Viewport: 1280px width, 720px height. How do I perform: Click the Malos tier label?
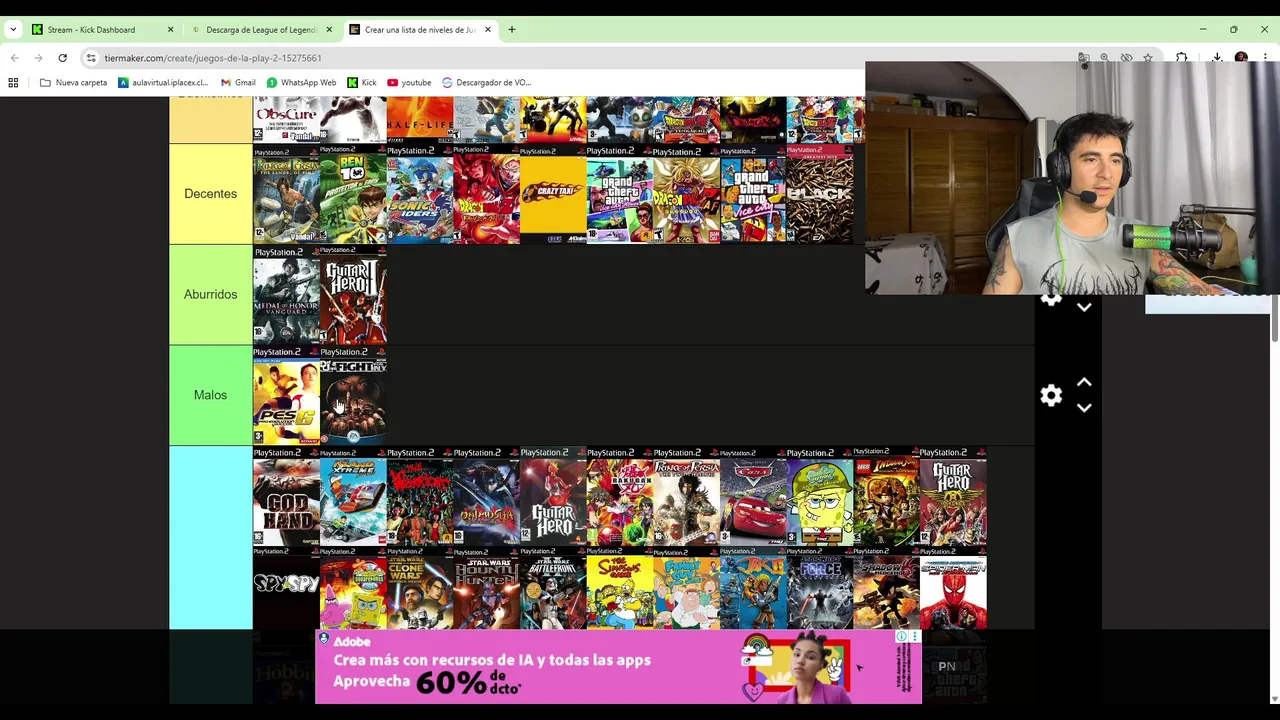210,395
